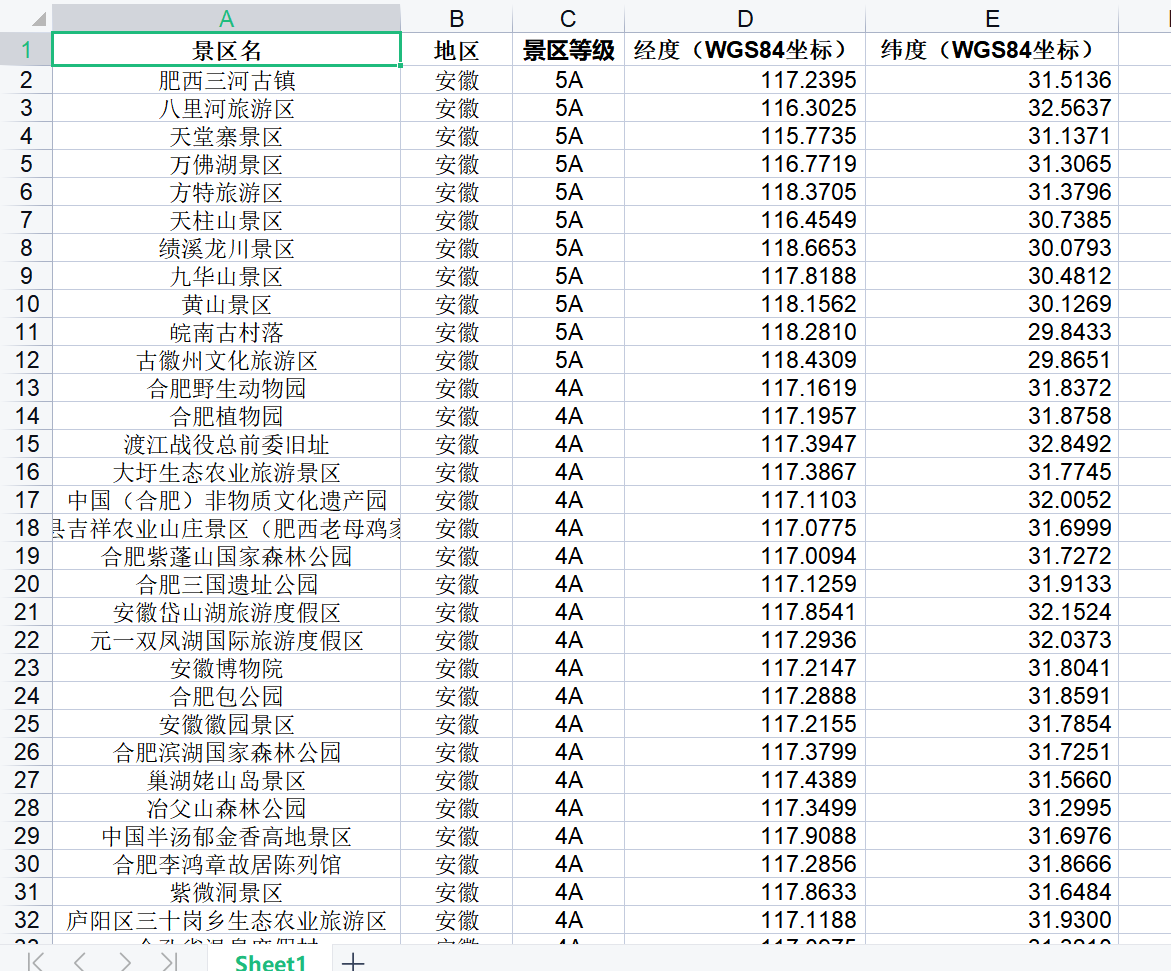Image resolution: width=1171 pixels, height=971 pixels.
Task: Go to previous sheet arrow
Action: point(79,961)
